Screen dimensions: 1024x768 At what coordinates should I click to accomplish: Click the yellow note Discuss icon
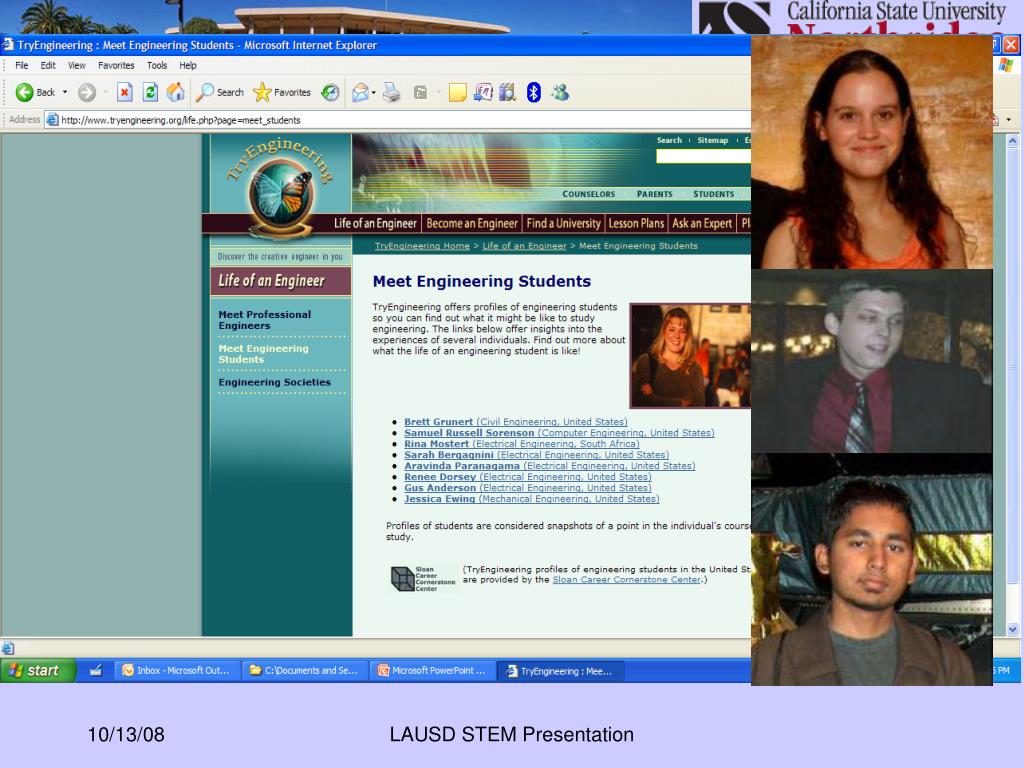click(457, 93)
